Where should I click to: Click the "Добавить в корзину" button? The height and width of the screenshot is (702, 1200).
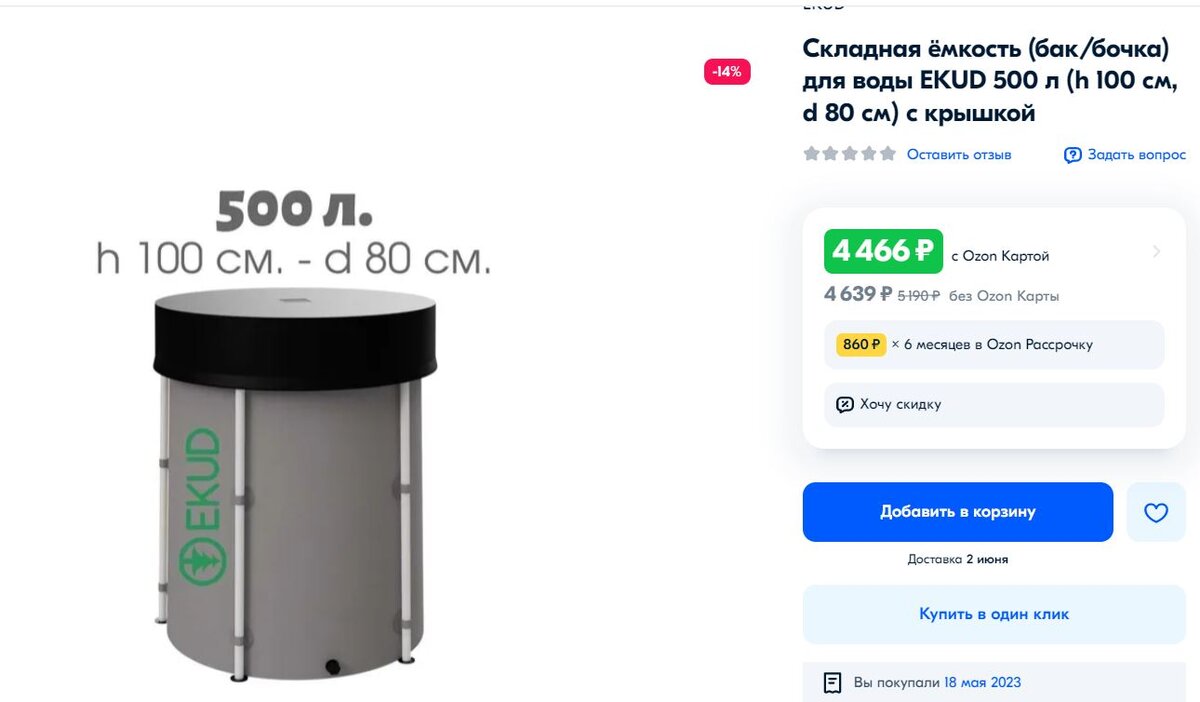pyautogui.click(x=957, y=511)
